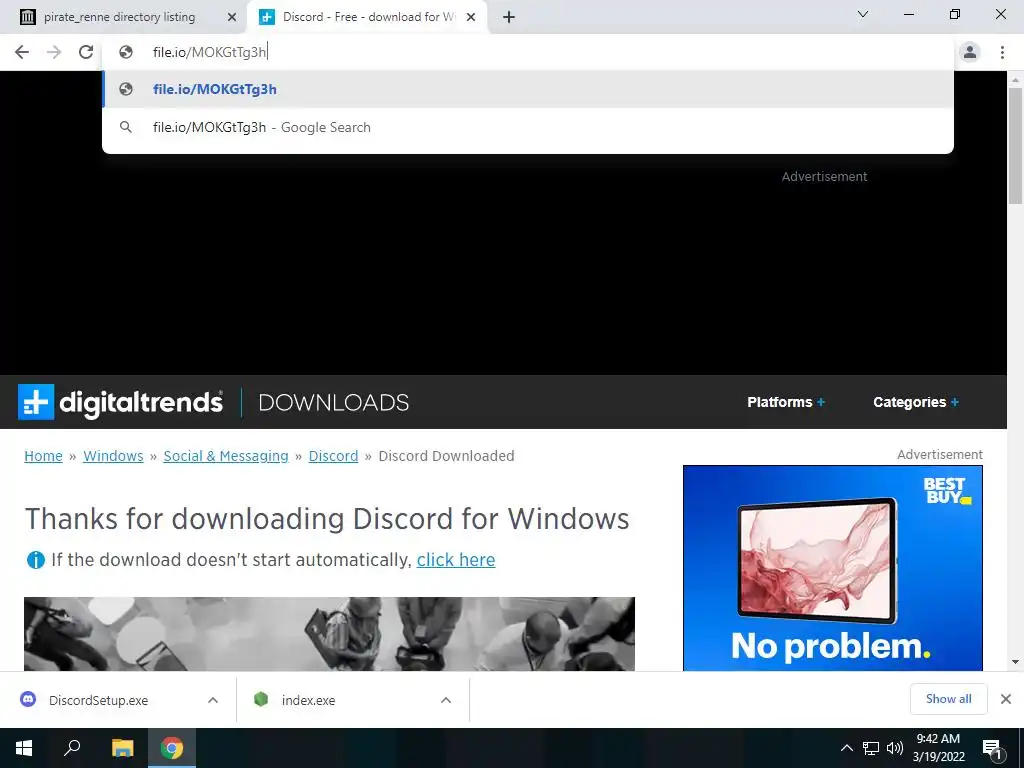Open a new browser tab
This screenshot has height=768, width=1024.
(x=509, y=17)
